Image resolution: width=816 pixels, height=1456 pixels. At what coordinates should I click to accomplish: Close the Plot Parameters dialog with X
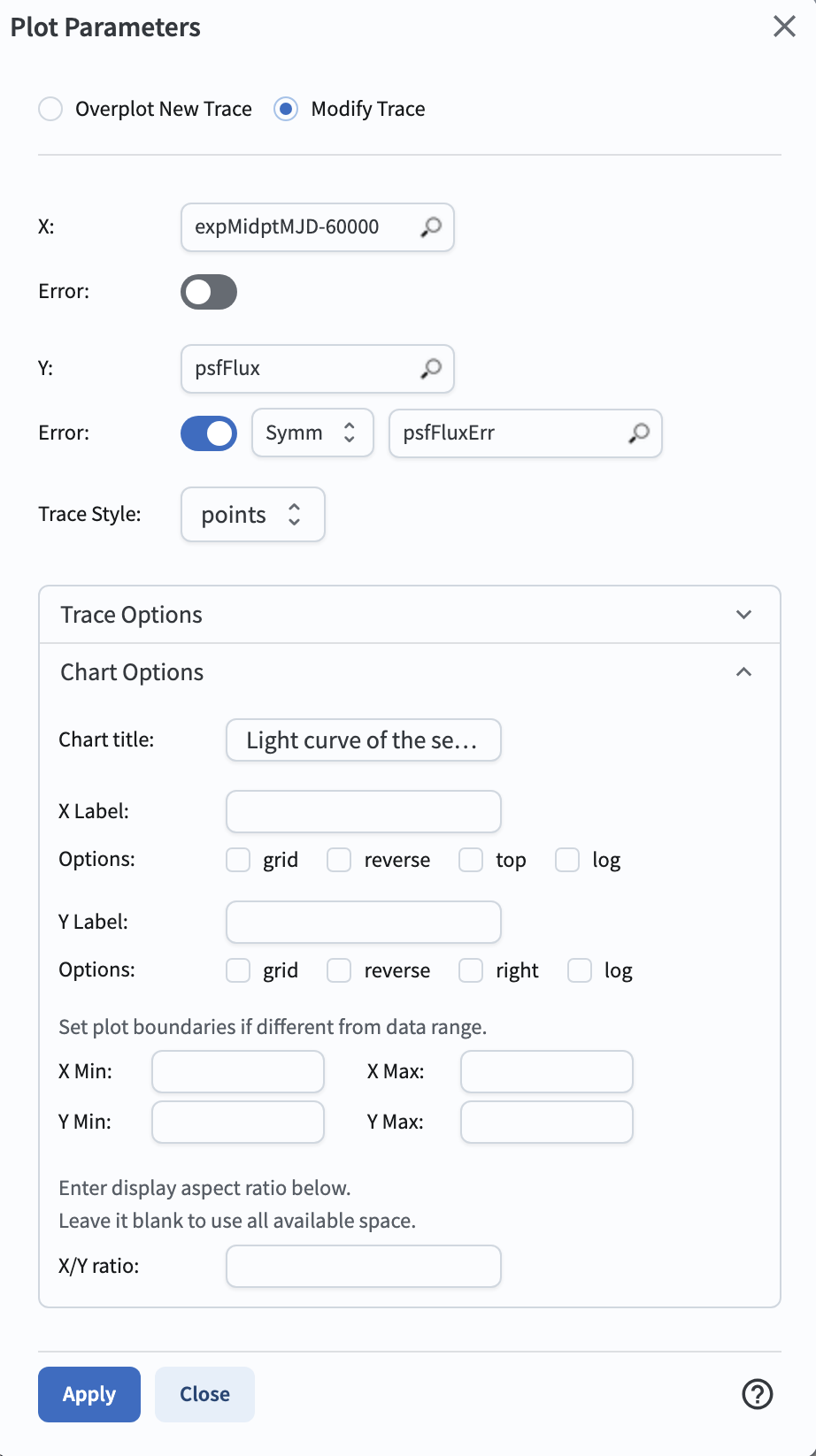click(x=784, y=27)
